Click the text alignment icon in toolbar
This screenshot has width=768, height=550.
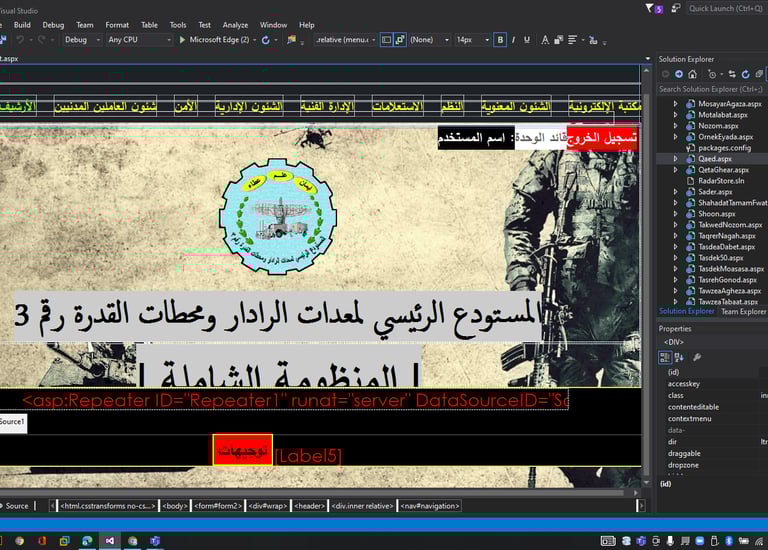(x=572, y=40)
